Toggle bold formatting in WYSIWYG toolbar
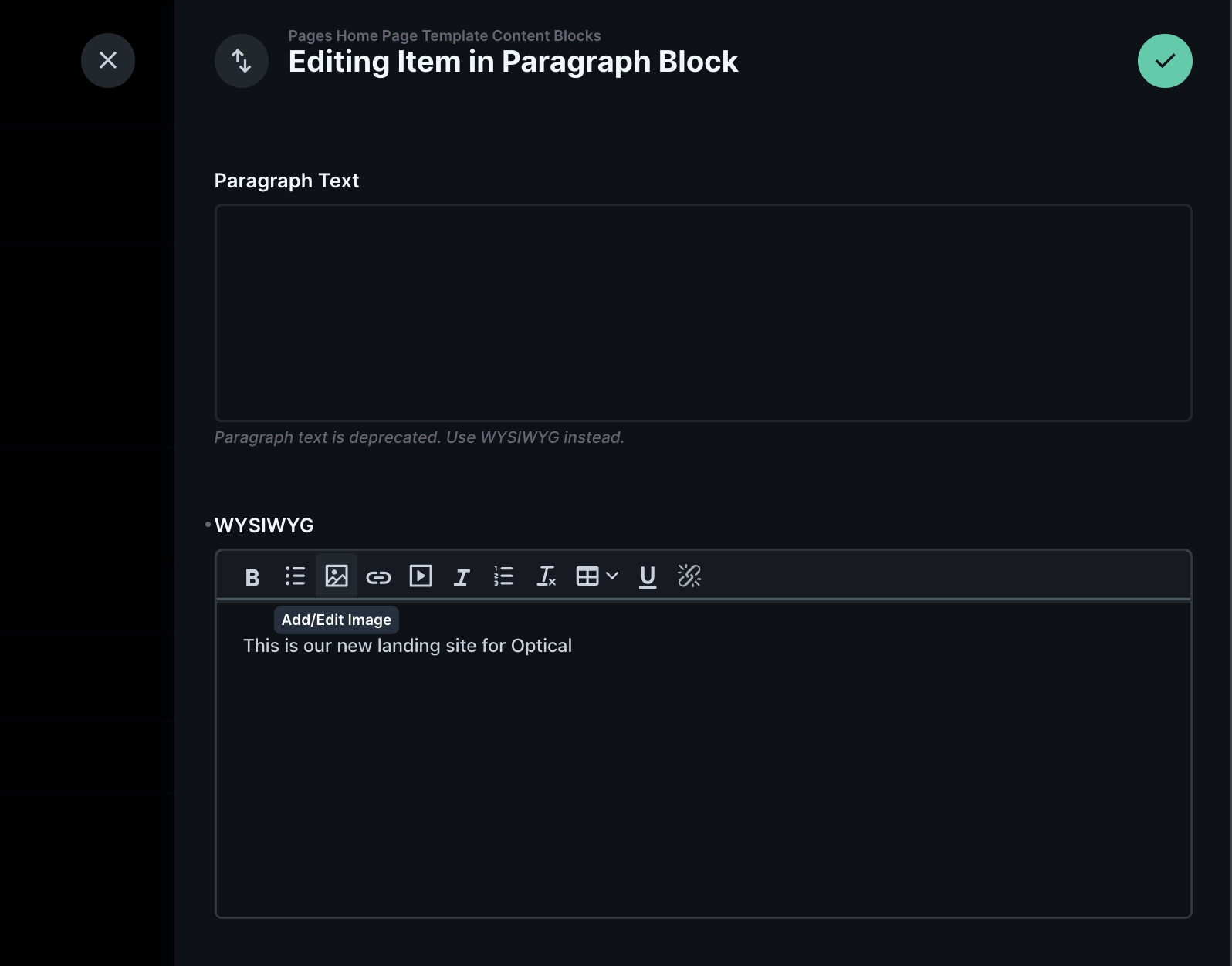 coord(252,576)
